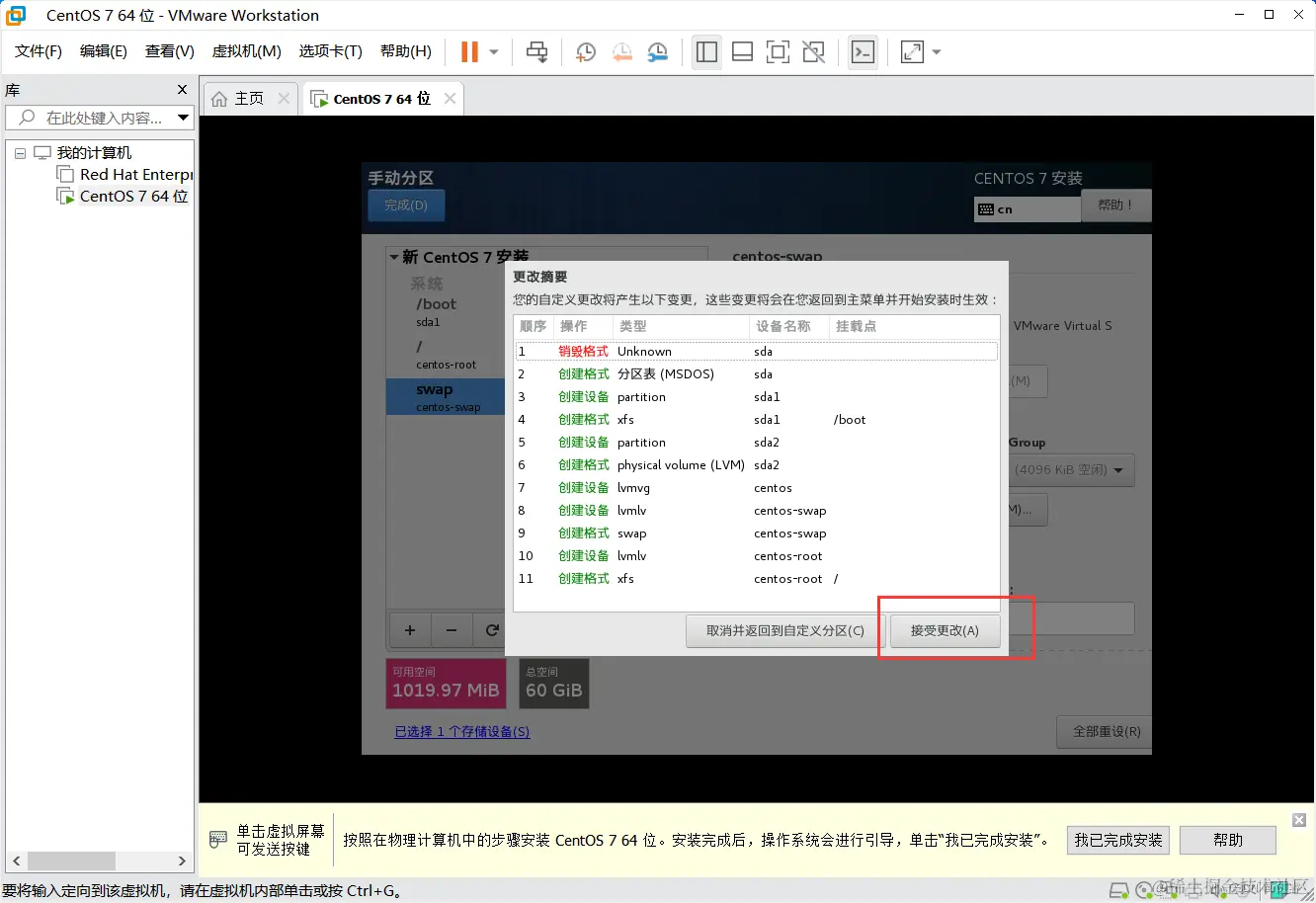This screenshot has height=903, width=1316.
Task: Open the 查看(V) menu
Action: pos(170,51)
